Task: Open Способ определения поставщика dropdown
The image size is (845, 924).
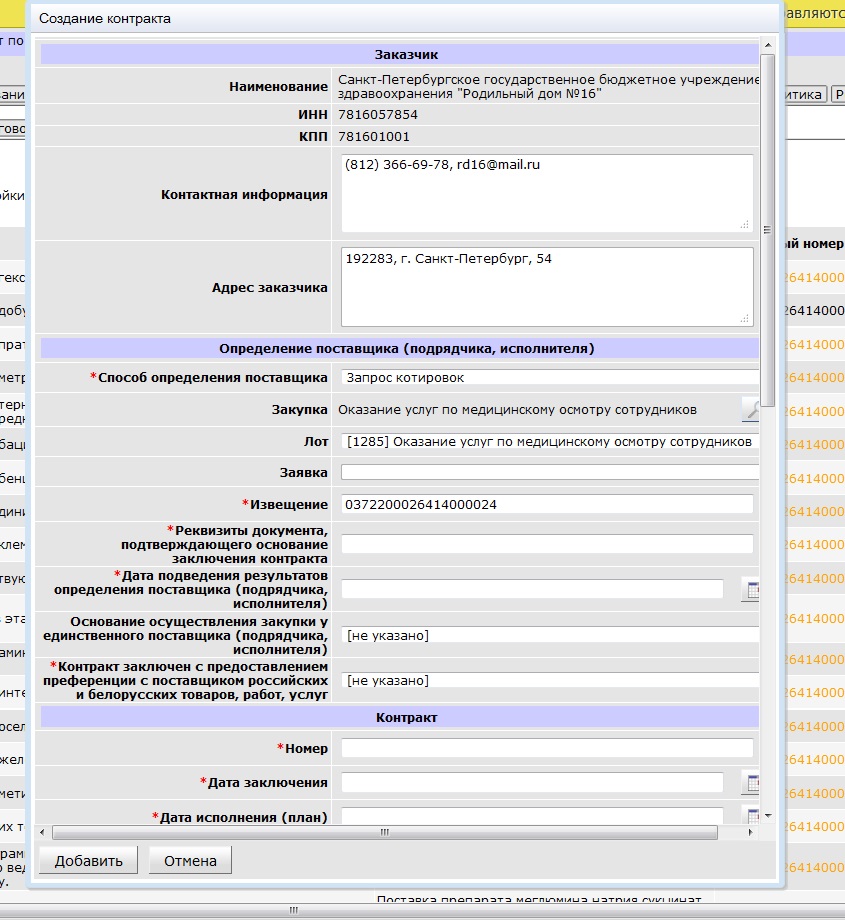Action: click(550, 378)
